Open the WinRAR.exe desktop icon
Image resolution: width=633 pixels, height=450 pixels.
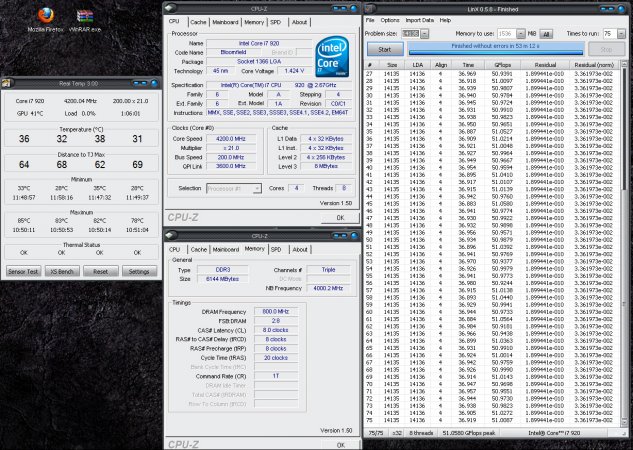point(85,19)
